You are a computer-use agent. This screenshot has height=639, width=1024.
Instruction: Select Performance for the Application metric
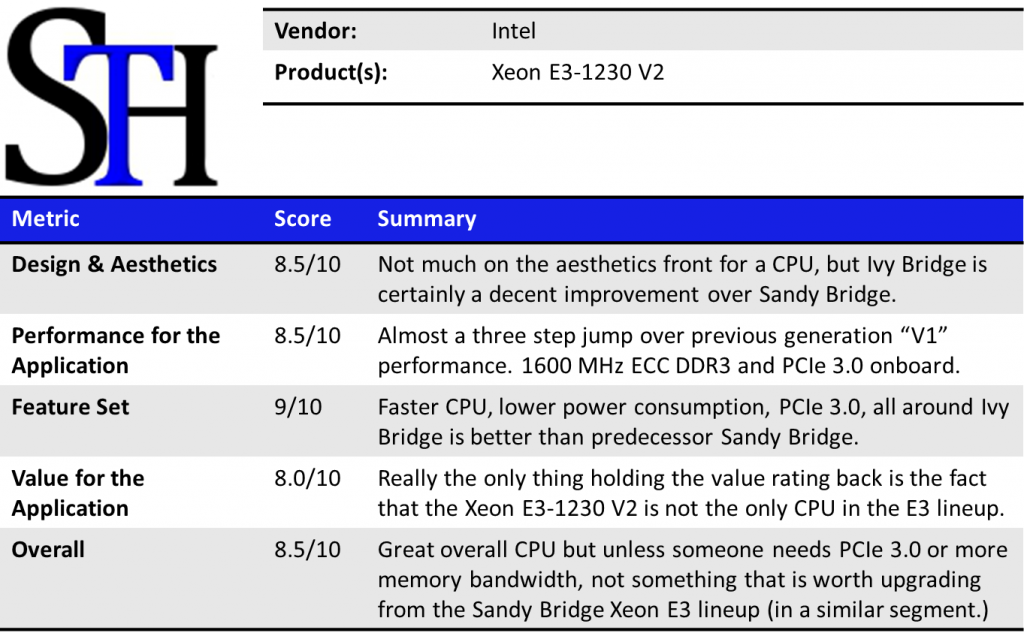[115, 350]
